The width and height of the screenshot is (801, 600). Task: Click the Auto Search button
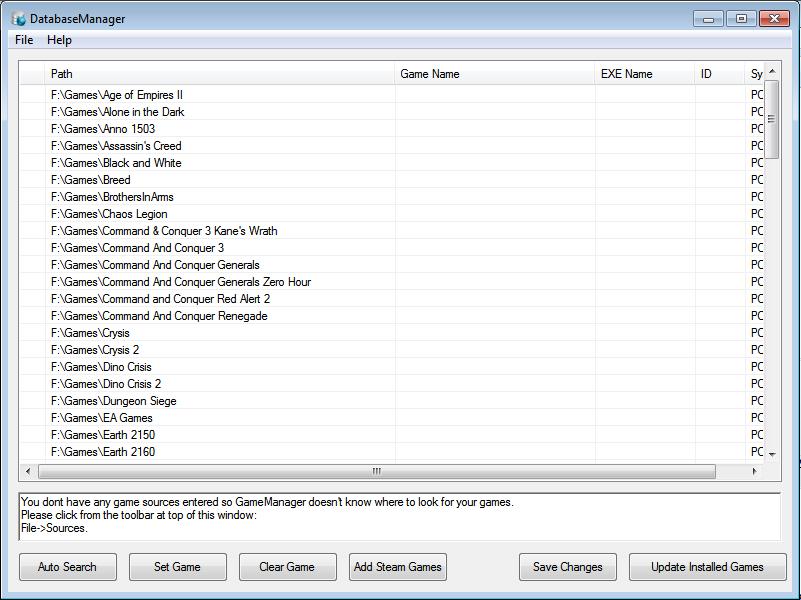[x=67, y=567]
